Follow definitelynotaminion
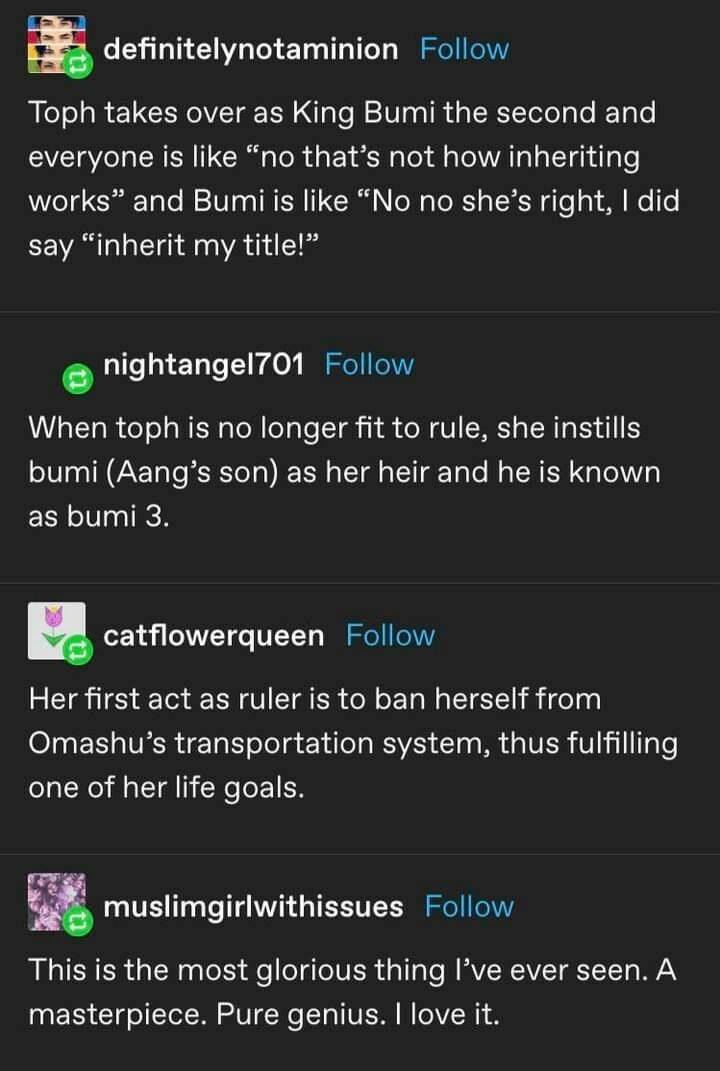Viewport: 720px width, 1071px height. pos(464,49)
